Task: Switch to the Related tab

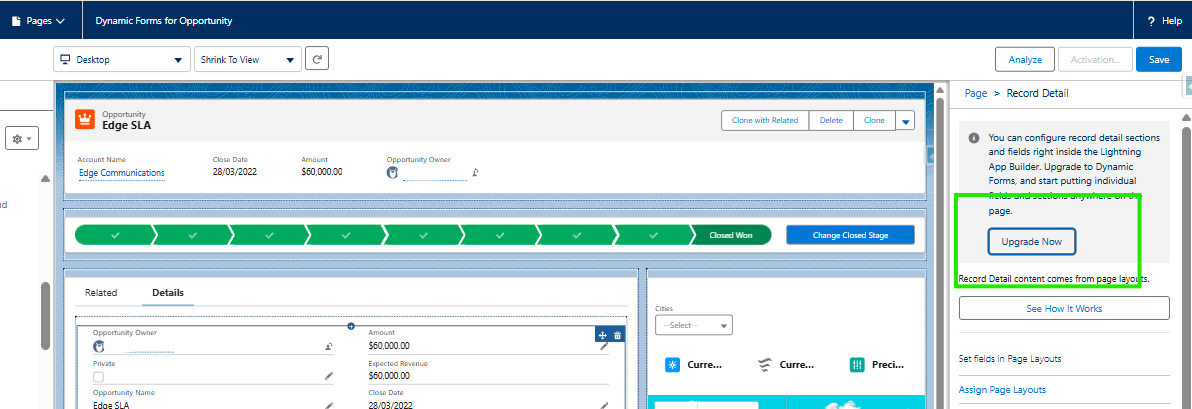Action: coord(101,293)
